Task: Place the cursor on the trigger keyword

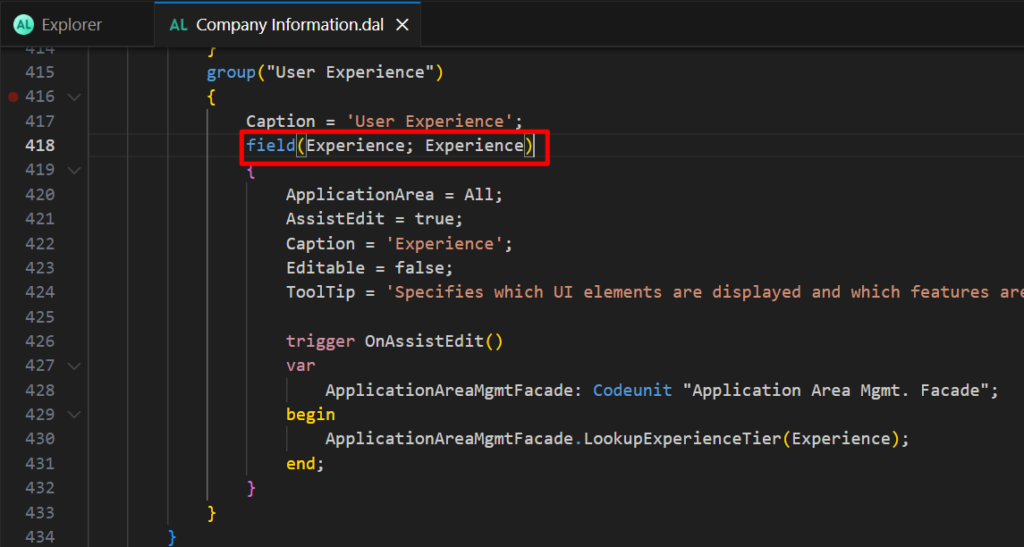Action: coord(320,341)
